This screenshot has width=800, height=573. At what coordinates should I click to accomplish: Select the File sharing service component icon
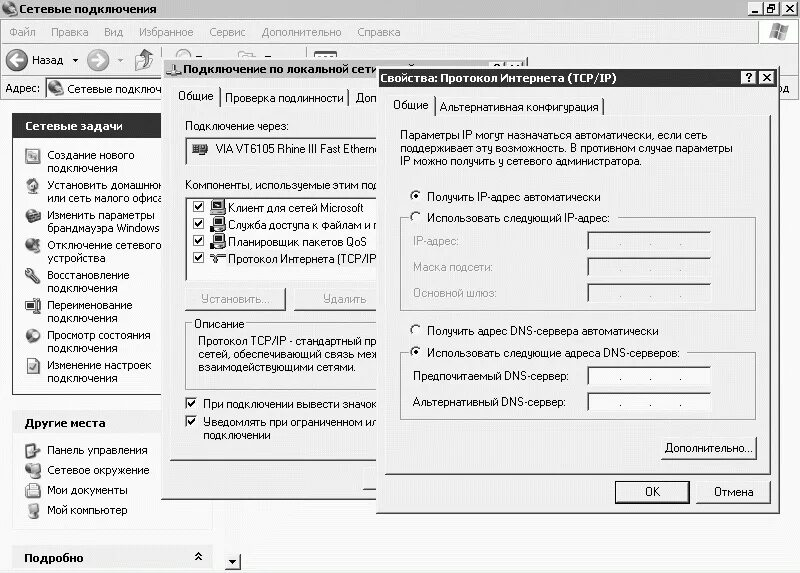point(217,225)
